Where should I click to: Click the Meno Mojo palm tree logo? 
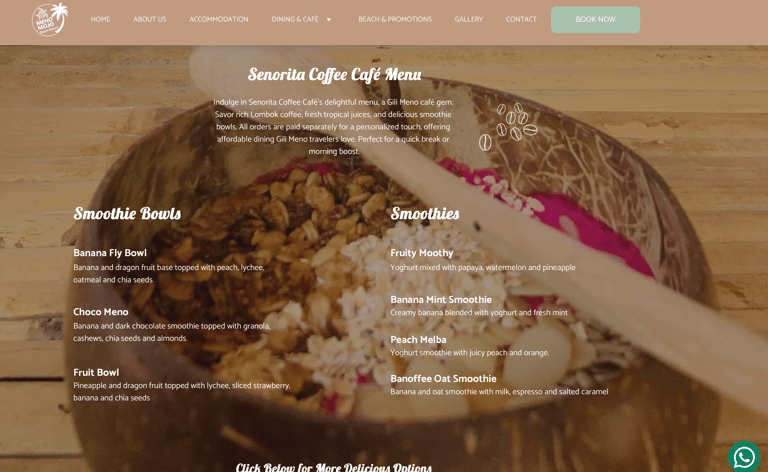coord(50,20)
